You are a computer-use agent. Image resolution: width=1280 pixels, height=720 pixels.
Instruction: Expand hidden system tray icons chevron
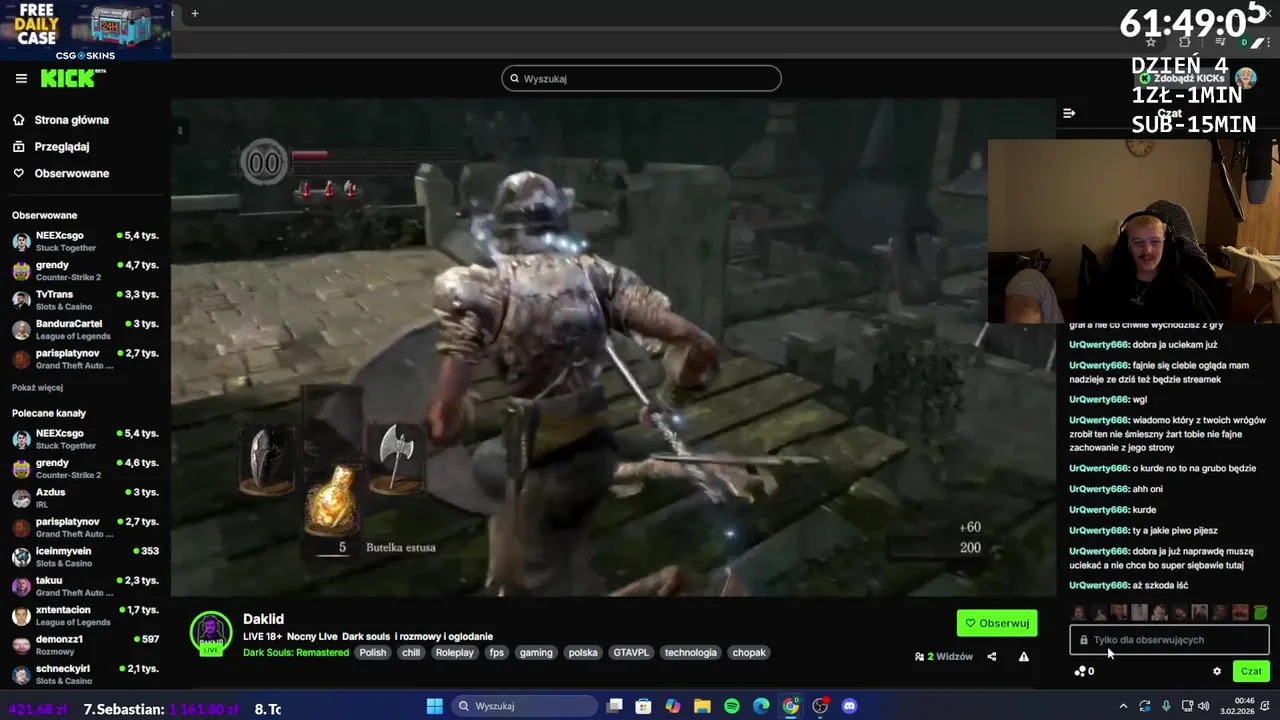pos(1123,706)
